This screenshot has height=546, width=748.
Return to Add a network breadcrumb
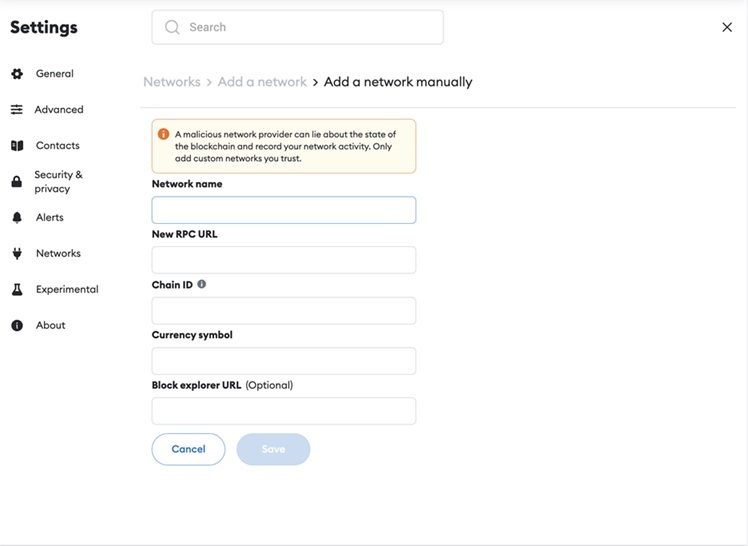pos(262,82)
